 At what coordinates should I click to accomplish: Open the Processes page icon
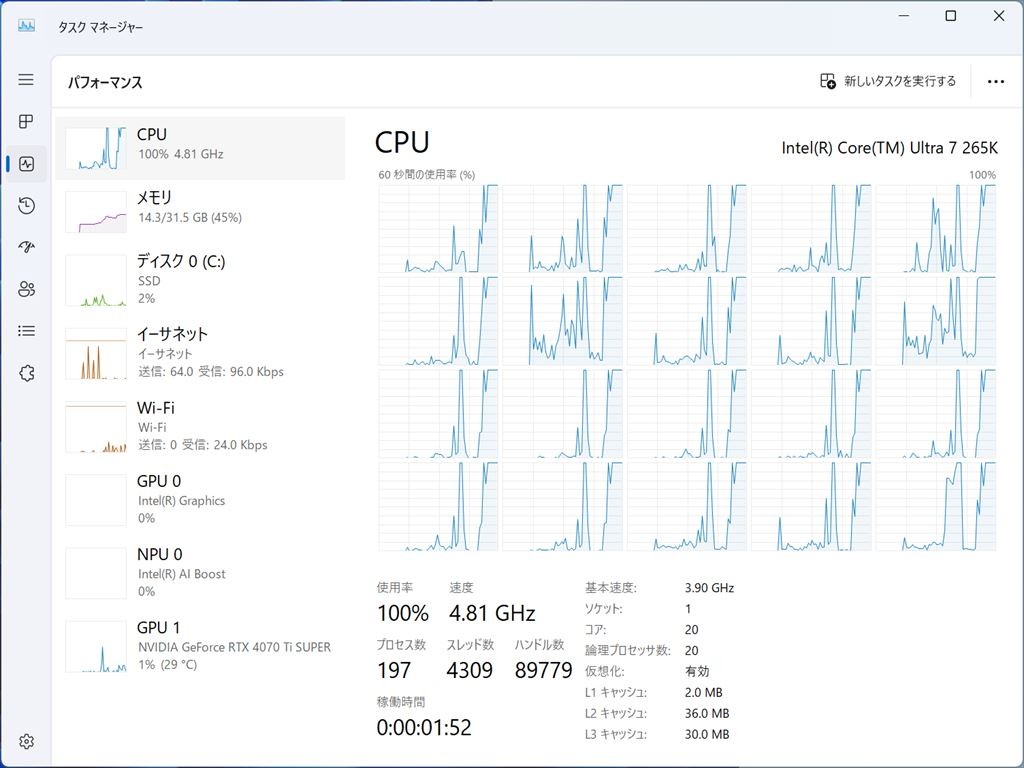[26, 122]
